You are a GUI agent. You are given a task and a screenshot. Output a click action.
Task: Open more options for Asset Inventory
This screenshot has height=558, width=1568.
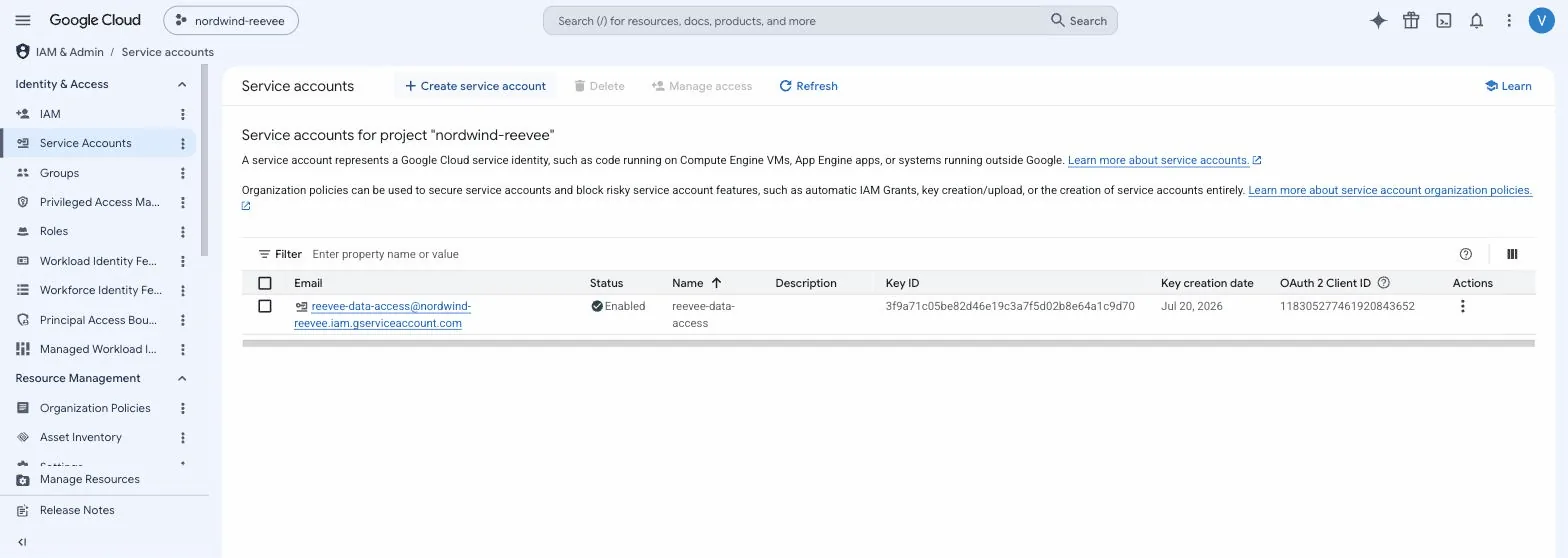click(182, 437)
